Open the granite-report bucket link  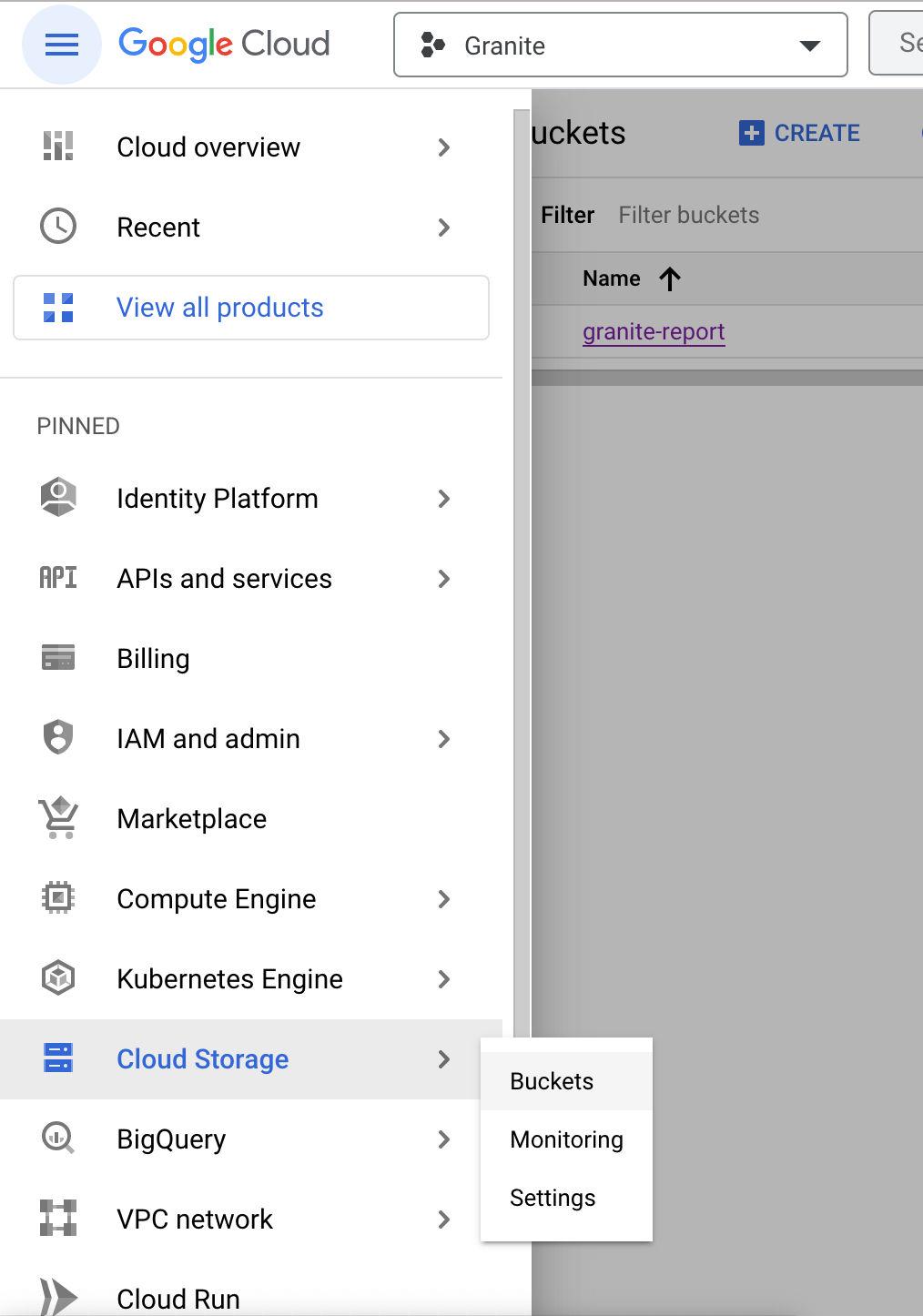(654, 331)
